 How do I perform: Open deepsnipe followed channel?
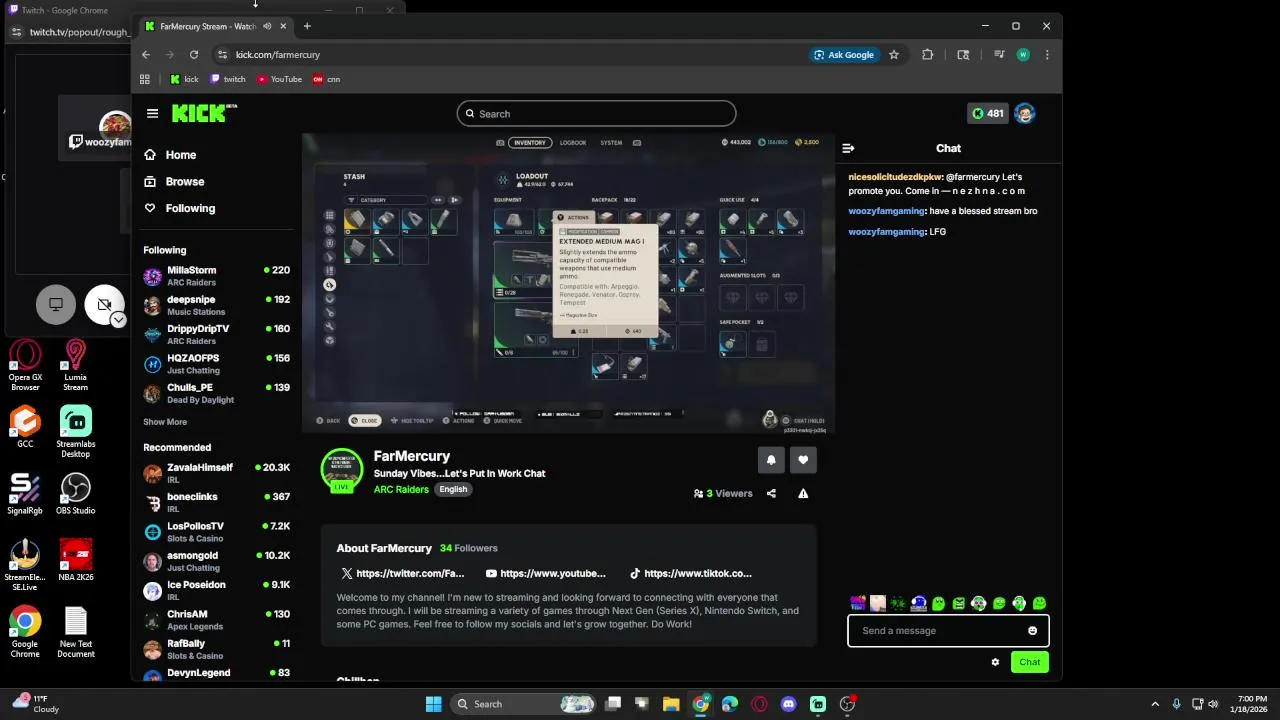(x=216, y=305)
